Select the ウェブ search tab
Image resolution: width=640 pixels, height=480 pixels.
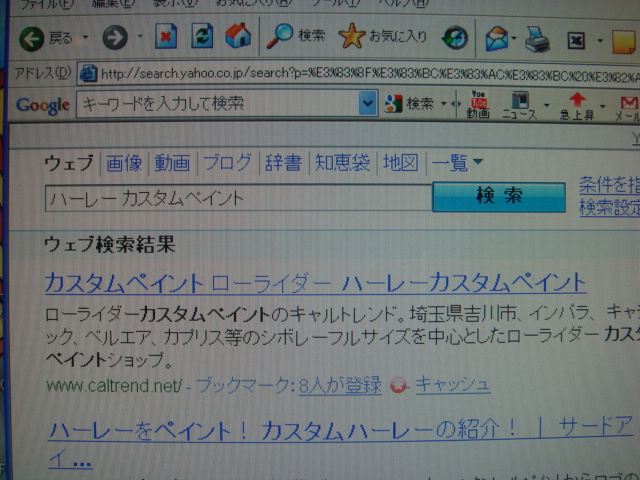pyautogui.click(x=69, y=163)
